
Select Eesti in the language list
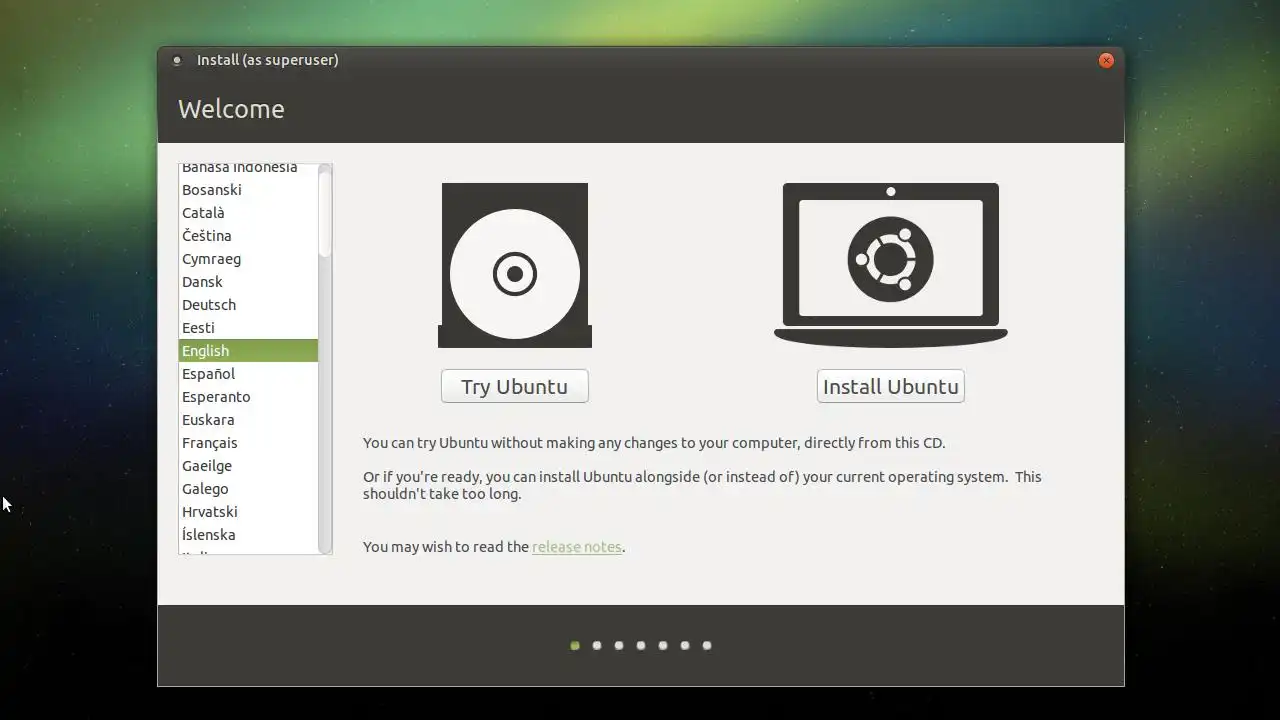coord(248,328)
